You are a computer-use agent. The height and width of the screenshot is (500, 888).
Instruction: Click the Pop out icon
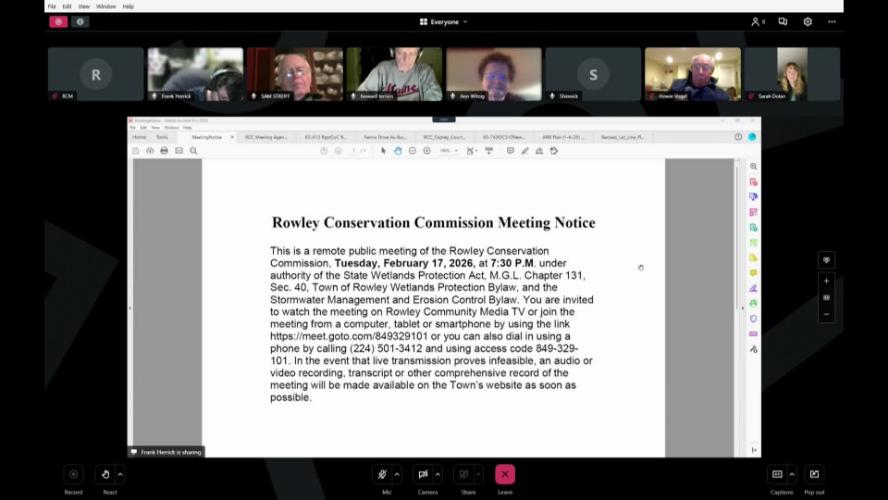tap(814, 474)
